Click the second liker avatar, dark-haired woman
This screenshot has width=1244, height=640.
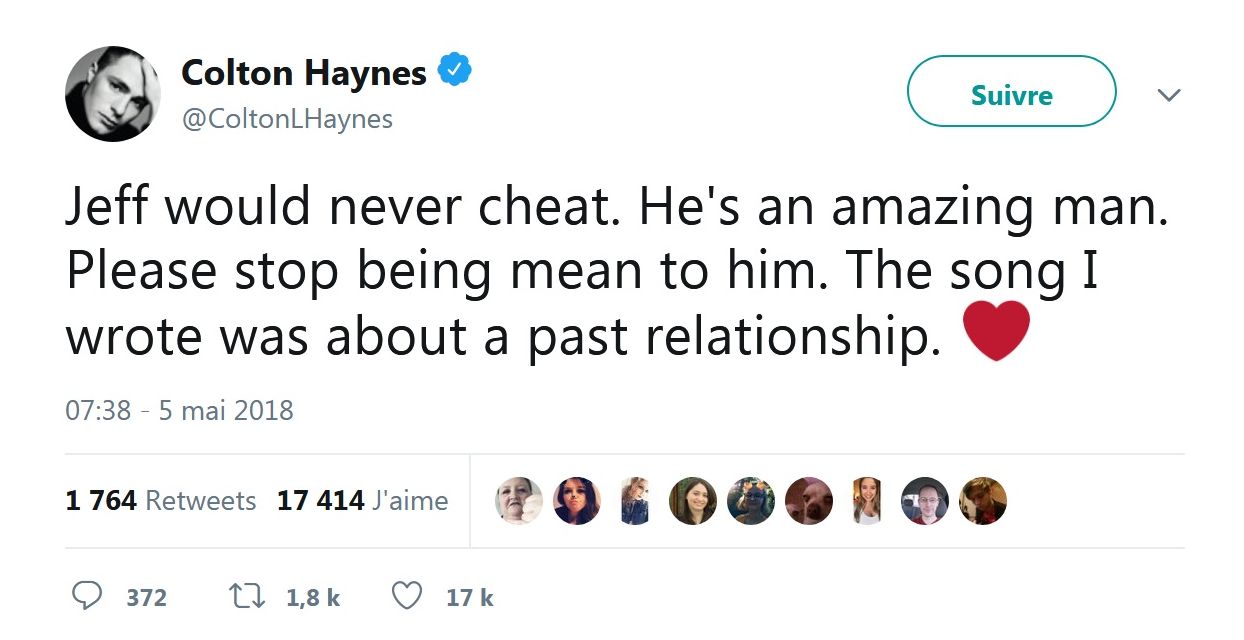(x=577, y=500)
